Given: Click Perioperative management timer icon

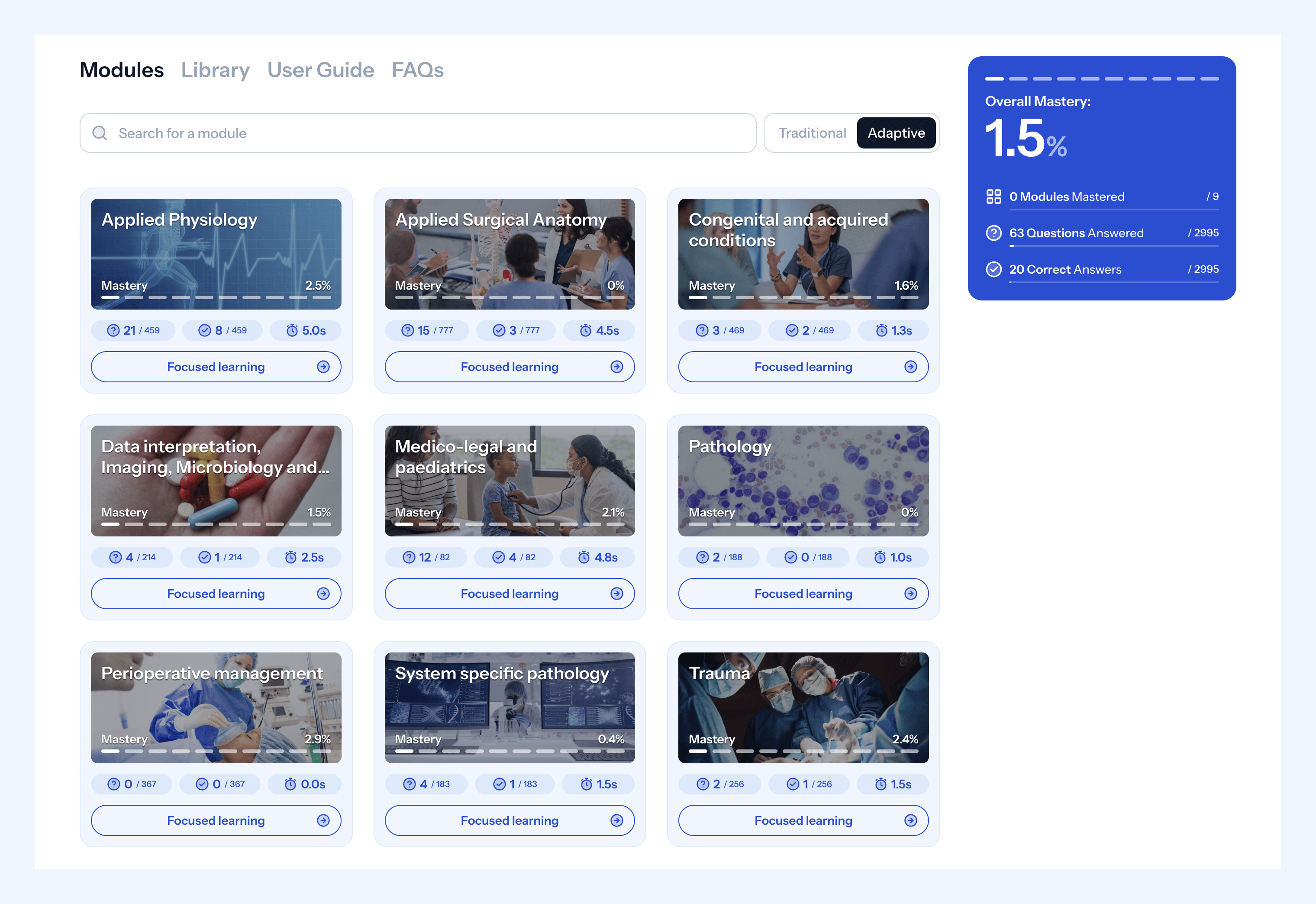Looking at the screenshot, I should click(x=290, y=784).
